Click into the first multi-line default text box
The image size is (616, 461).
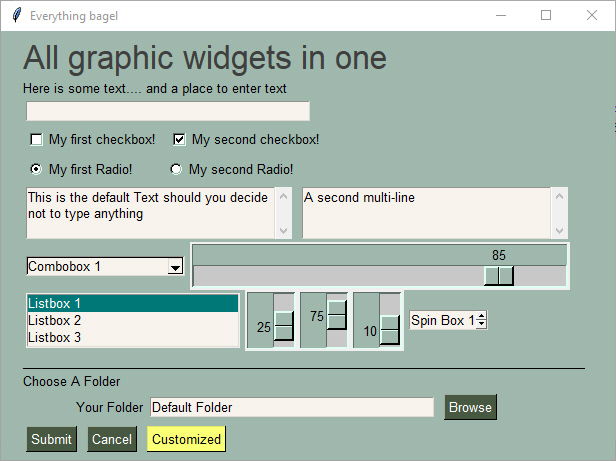pos(150,213)
